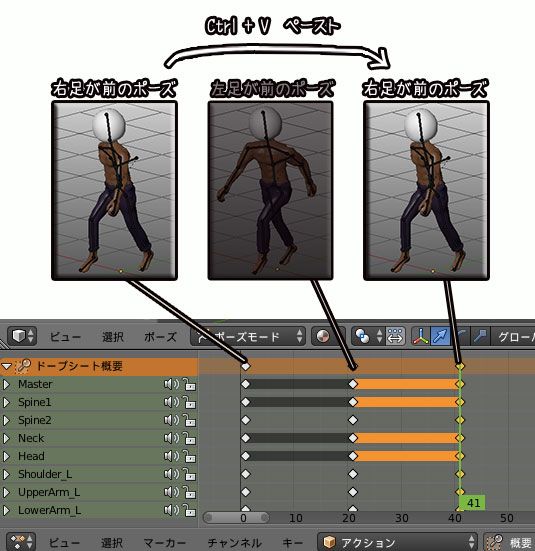
Task: Click the horizontal timeline scrollbar
Action: (x=237, y=517)
